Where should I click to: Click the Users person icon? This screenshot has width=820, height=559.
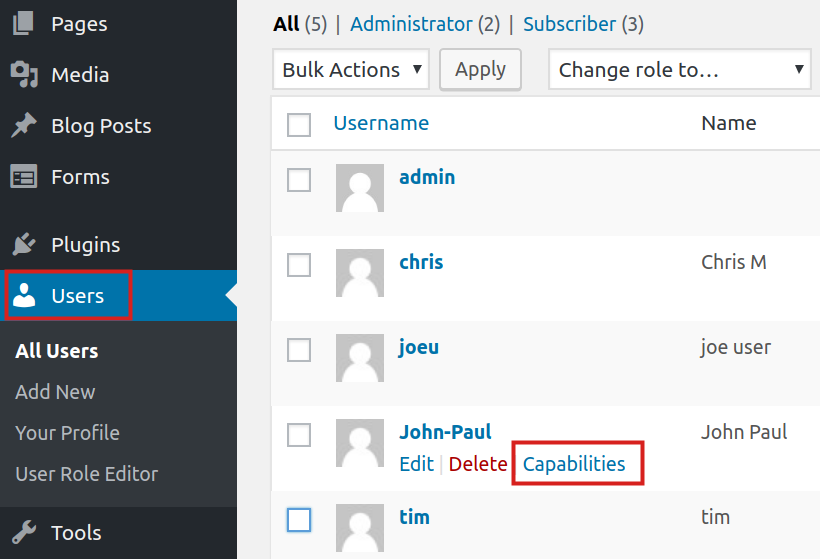point(25,296)
